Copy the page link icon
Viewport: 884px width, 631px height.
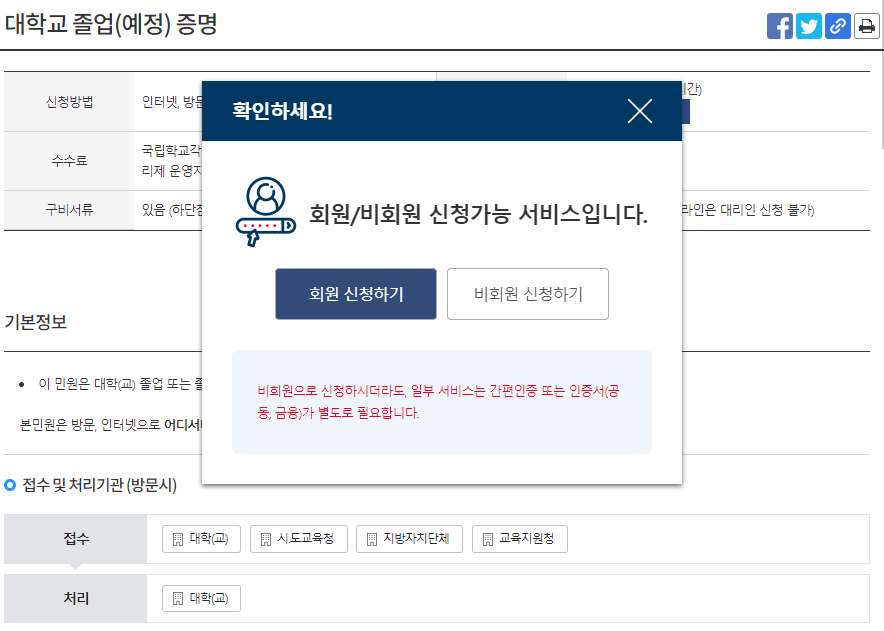837,26
